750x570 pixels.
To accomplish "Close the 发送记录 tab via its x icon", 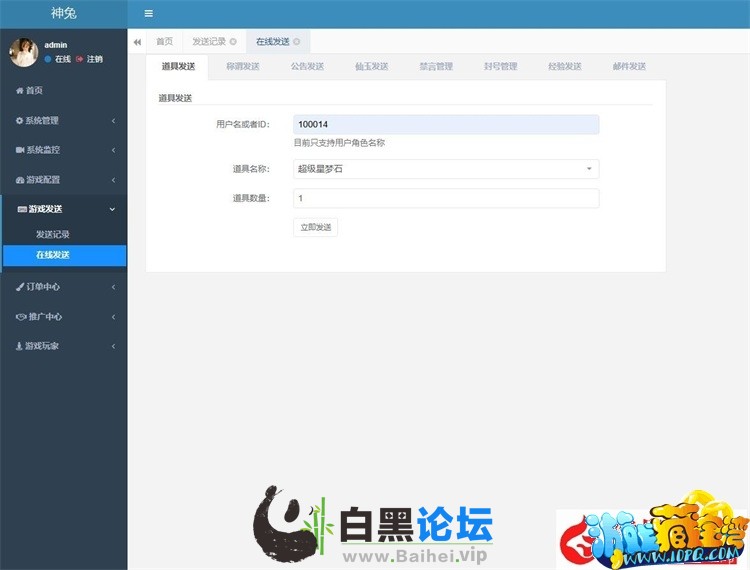I will (233, 42).
